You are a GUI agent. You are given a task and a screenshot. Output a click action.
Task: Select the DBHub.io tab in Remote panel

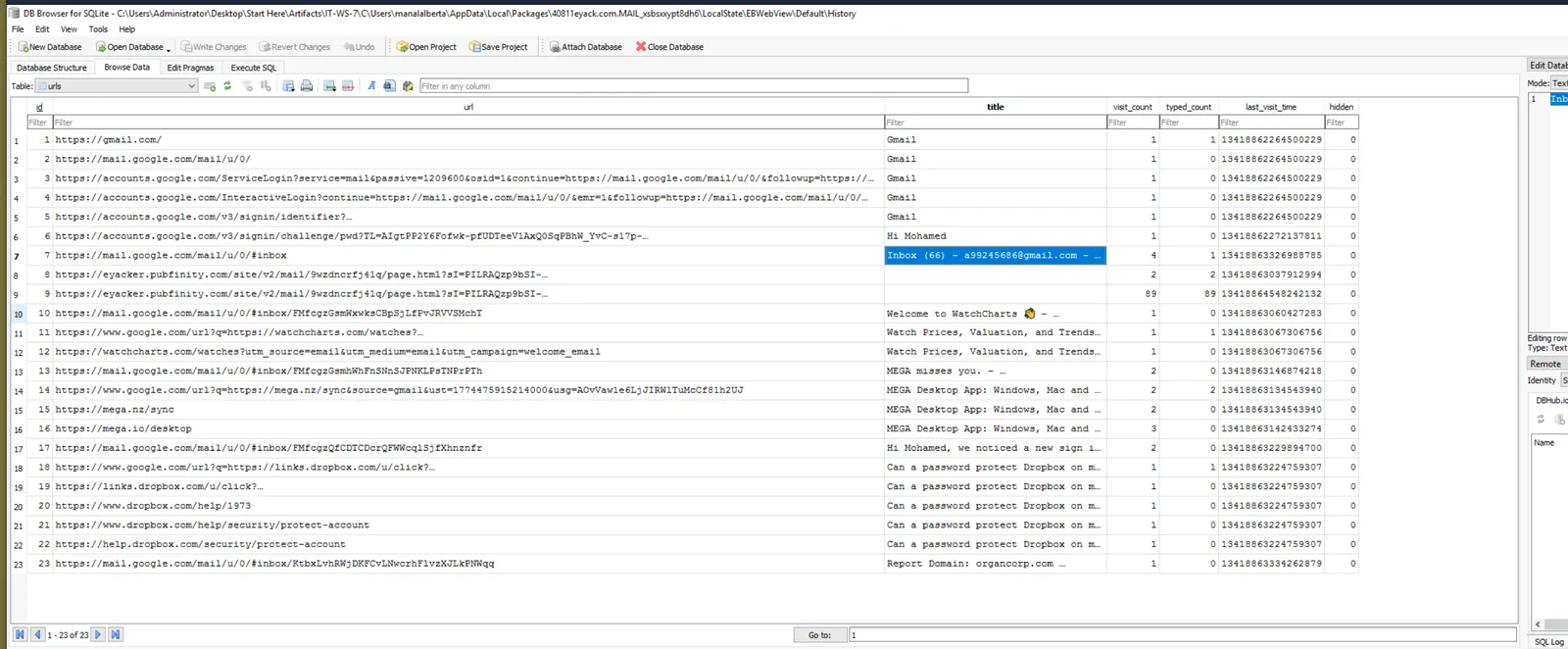pyautogui.click(x=1551, y=400)
